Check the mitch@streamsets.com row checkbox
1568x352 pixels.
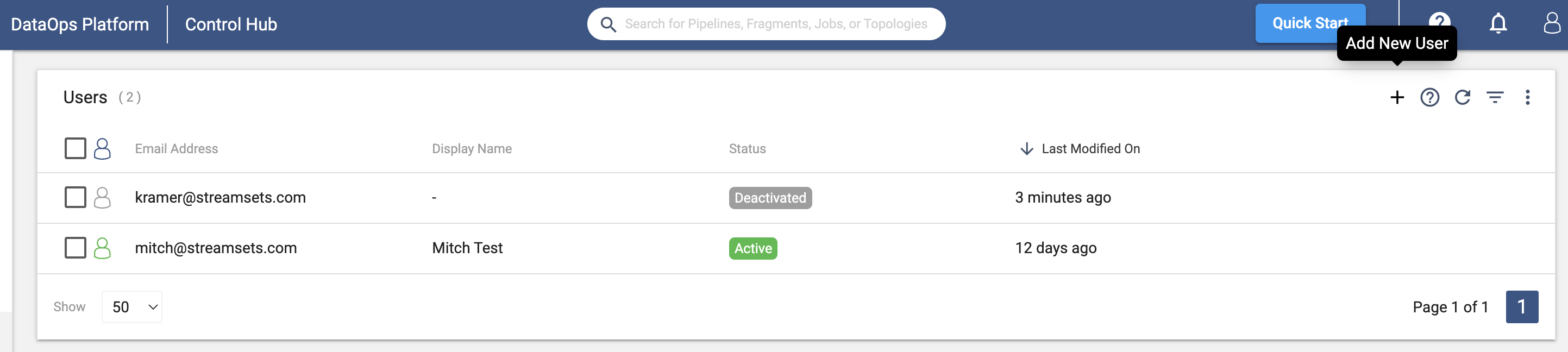(x=76, y=248)
